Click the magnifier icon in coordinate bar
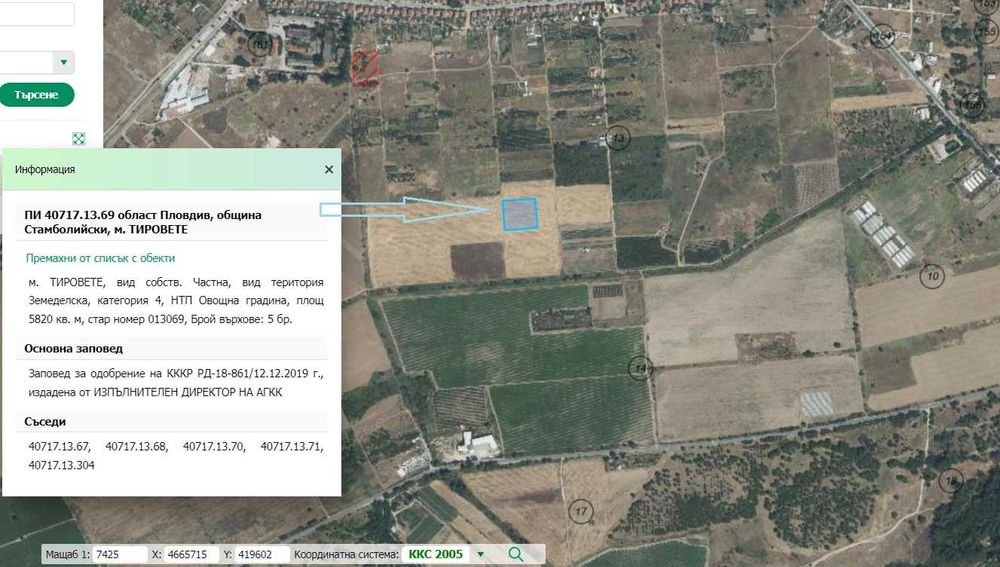The width and height of the screenshot is (1000, 567). 515,554
